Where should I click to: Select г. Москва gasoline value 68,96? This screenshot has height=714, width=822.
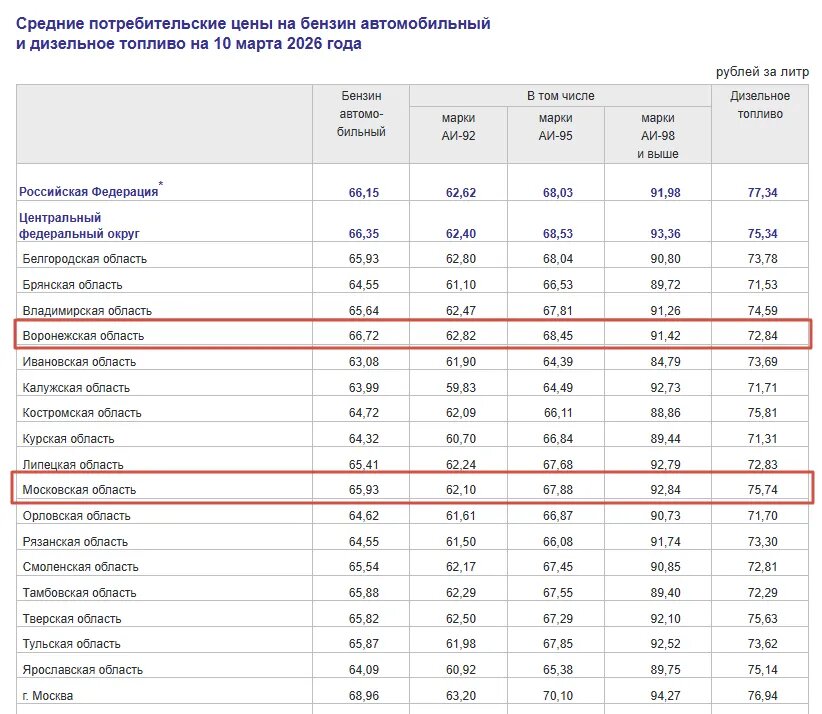point(364,696)
